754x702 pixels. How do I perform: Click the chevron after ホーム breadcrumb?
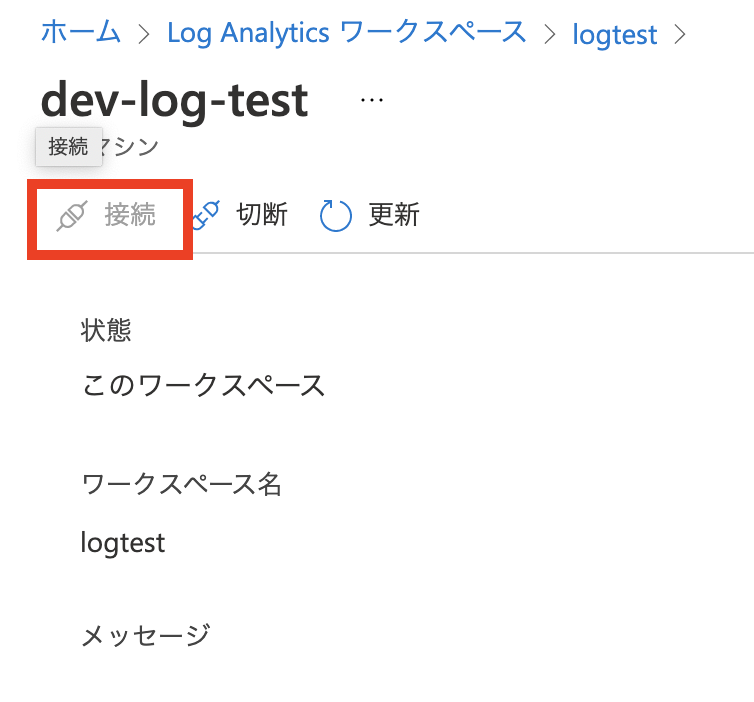coord(144,34)
